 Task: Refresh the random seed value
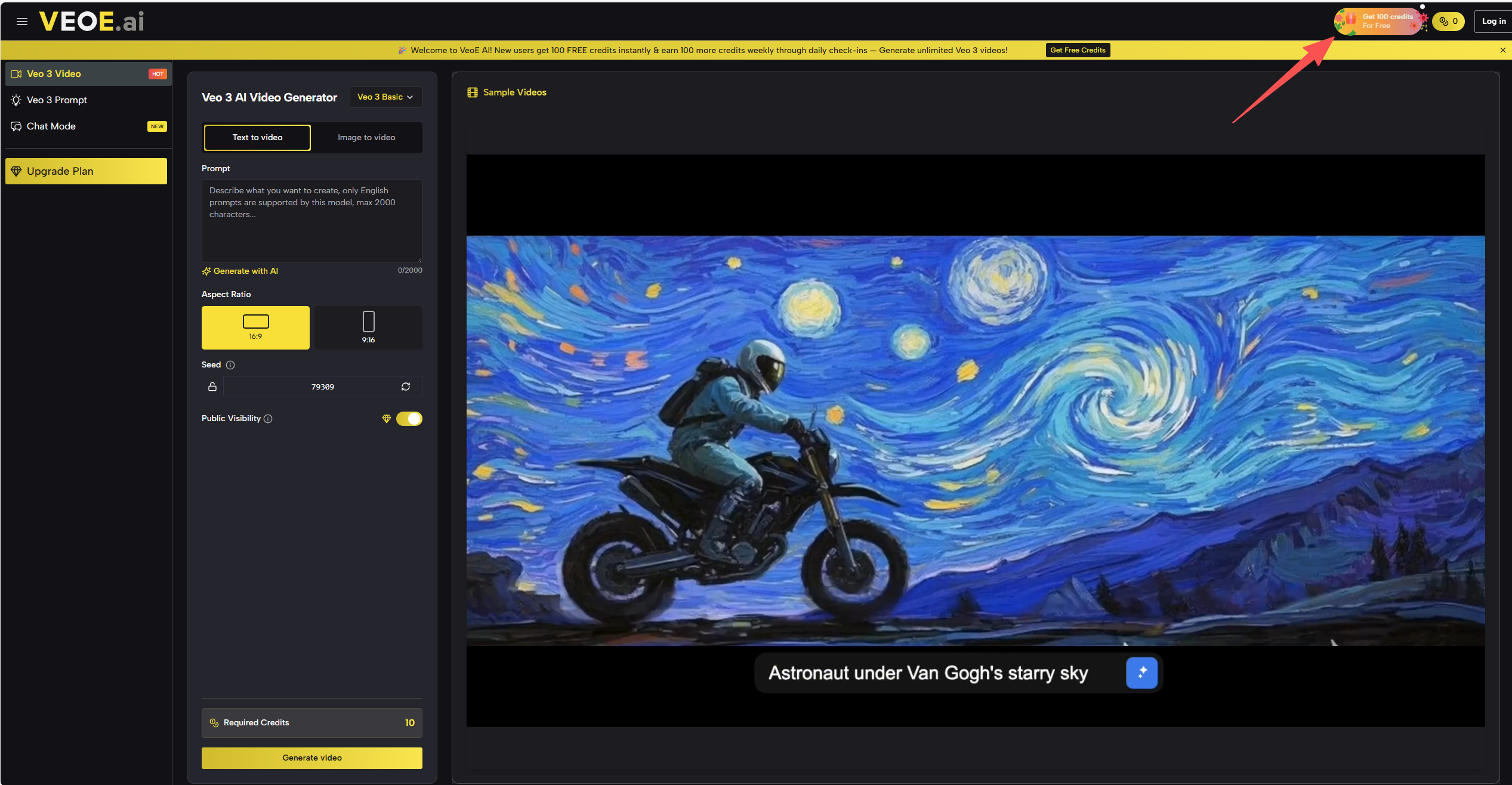(406, 387)
